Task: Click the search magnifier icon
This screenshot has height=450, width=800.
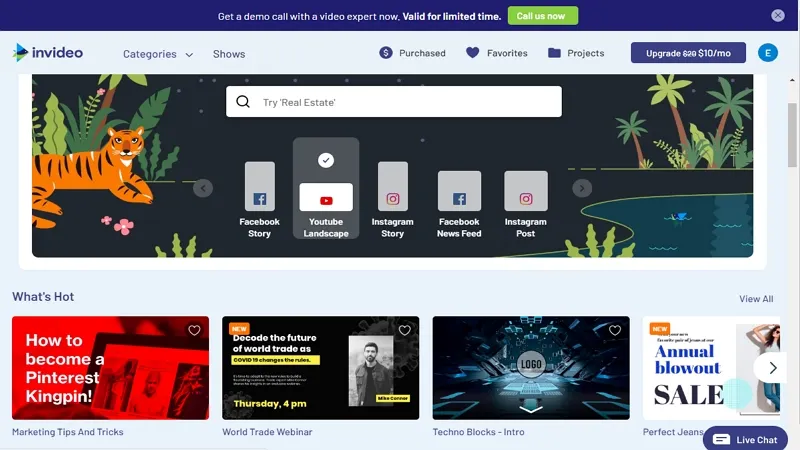Action: click(243, 102)
